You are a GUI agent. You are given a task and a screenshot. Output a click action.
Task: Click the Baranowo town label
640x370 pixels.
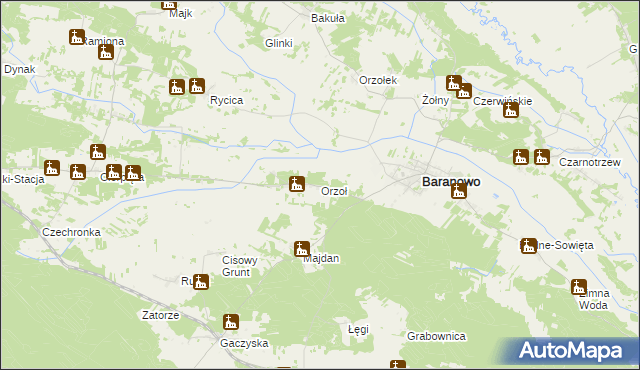pyautogui.click(x=451, y=182)
